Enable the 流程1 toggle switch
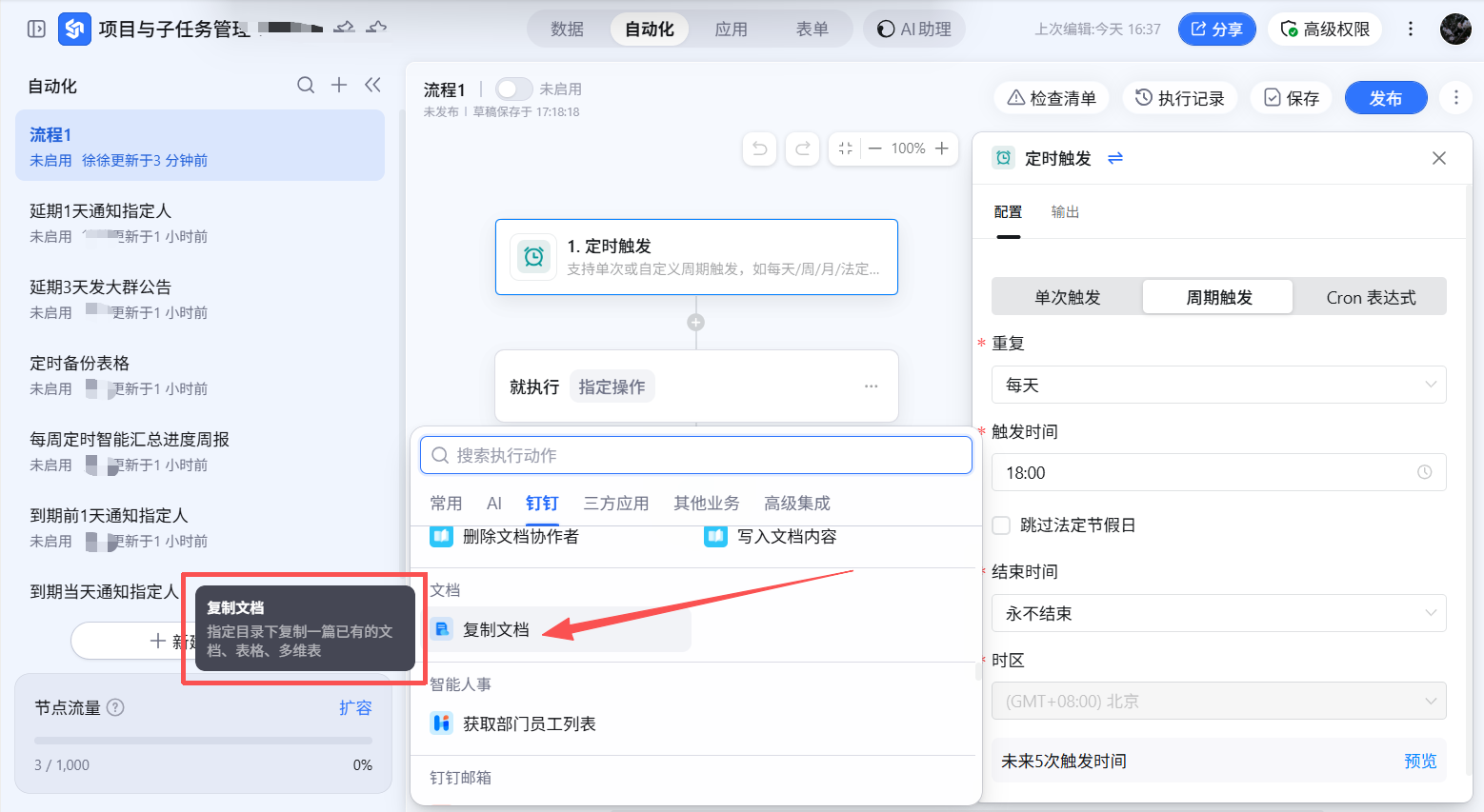 (x=513, y=89)
